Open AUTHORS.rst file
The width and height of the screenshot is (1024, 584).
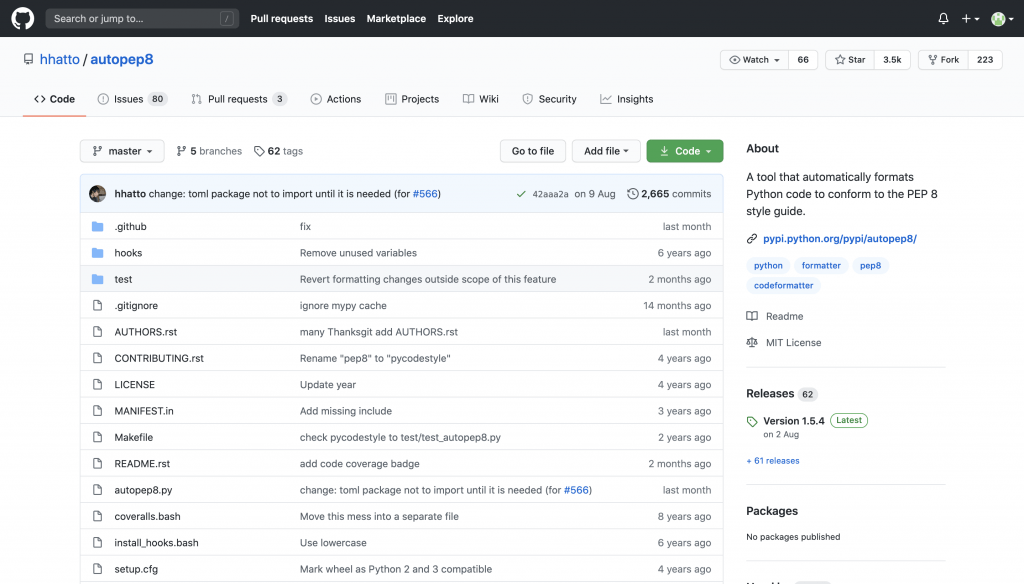(146, 332)
